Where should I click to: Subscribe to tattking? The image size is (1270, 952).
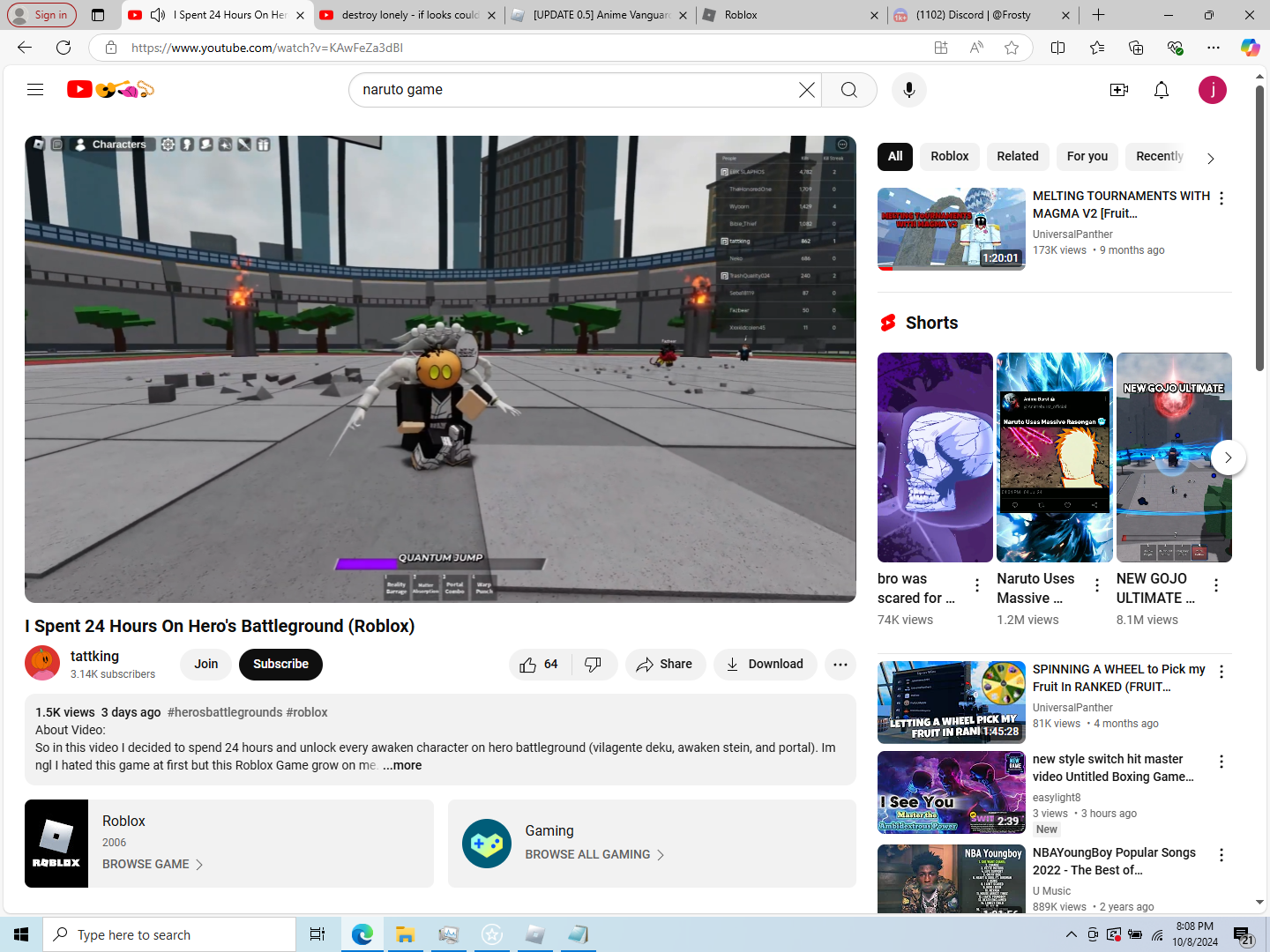(x=280, y=665)
